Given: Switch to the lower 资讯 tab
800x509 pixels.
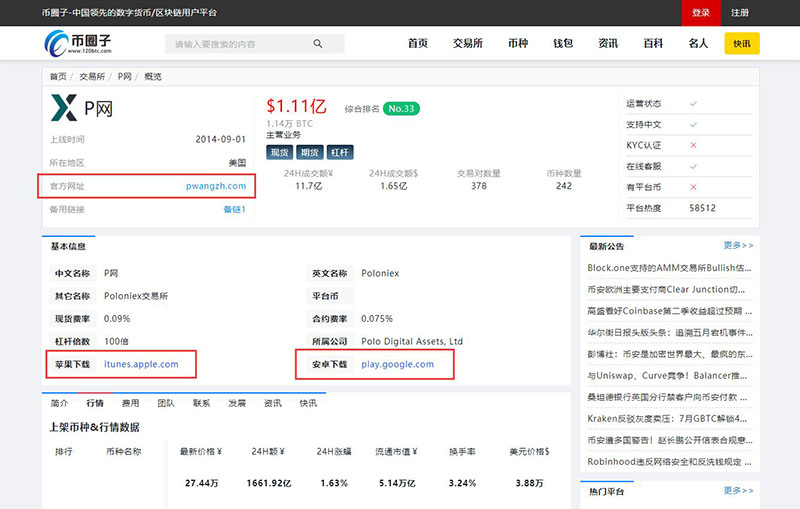Looking at the screenshot, I should (272, 403).
